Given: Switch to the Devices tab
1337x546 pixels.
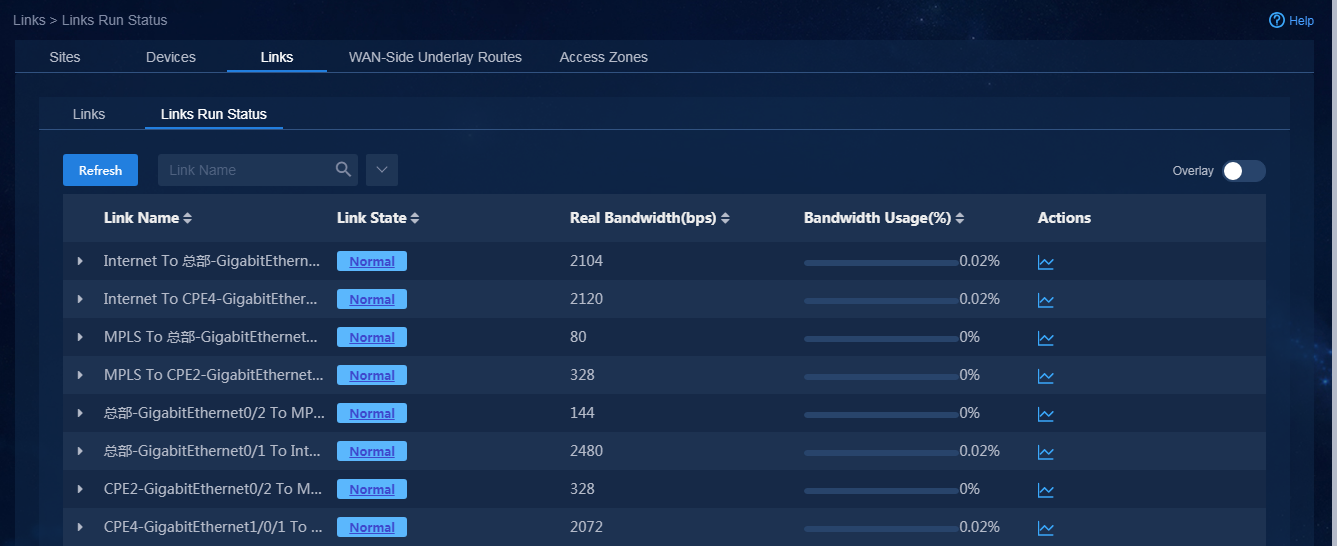Looking at the screenshot, I should click(171, 57).
